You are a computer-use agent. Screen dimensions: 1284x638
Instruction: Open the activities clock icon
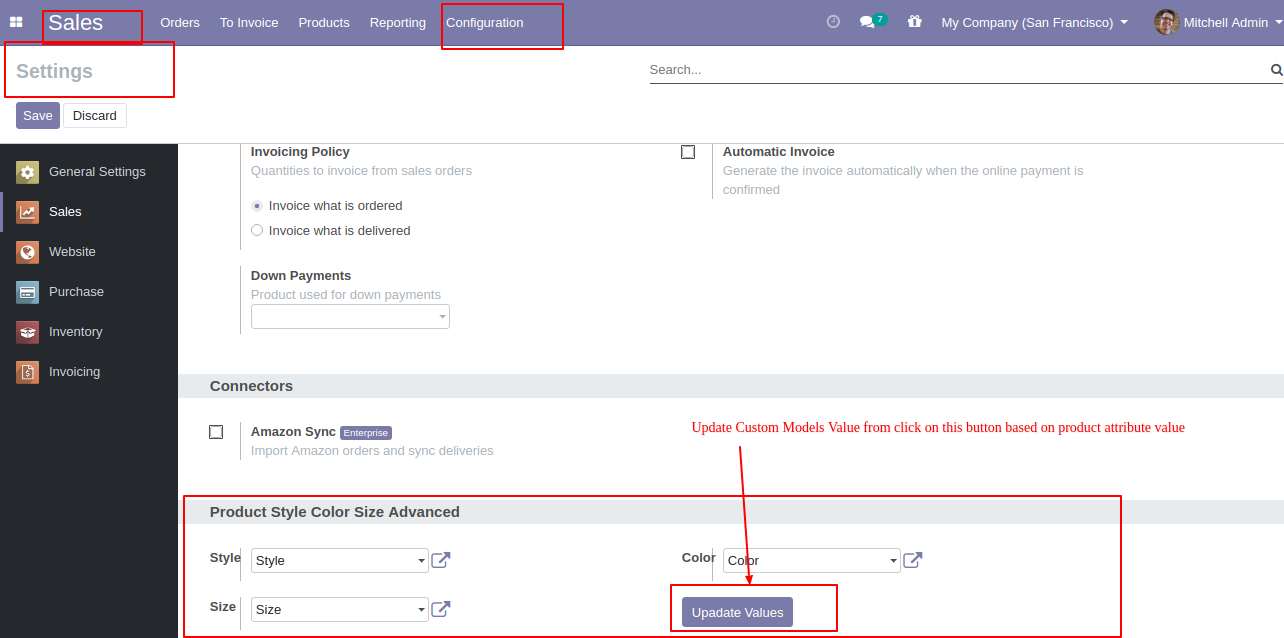point(833,22)
